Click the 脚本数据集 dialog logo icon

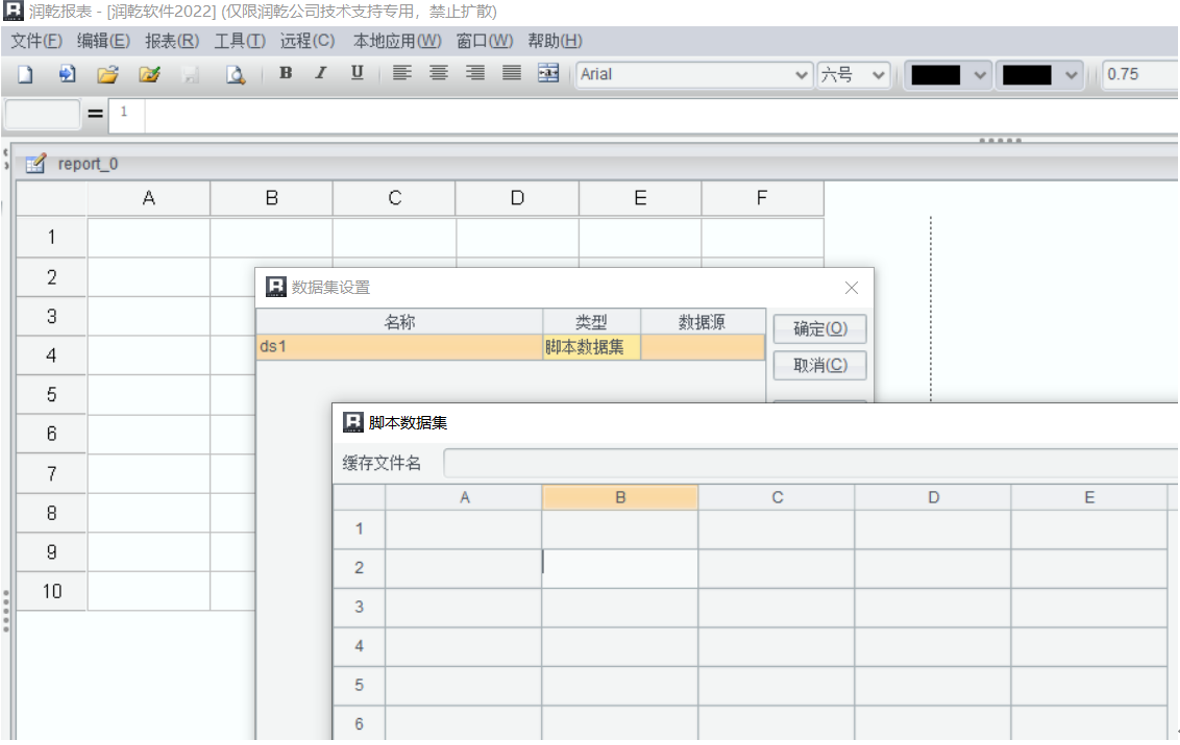click(x=353, y=422)
